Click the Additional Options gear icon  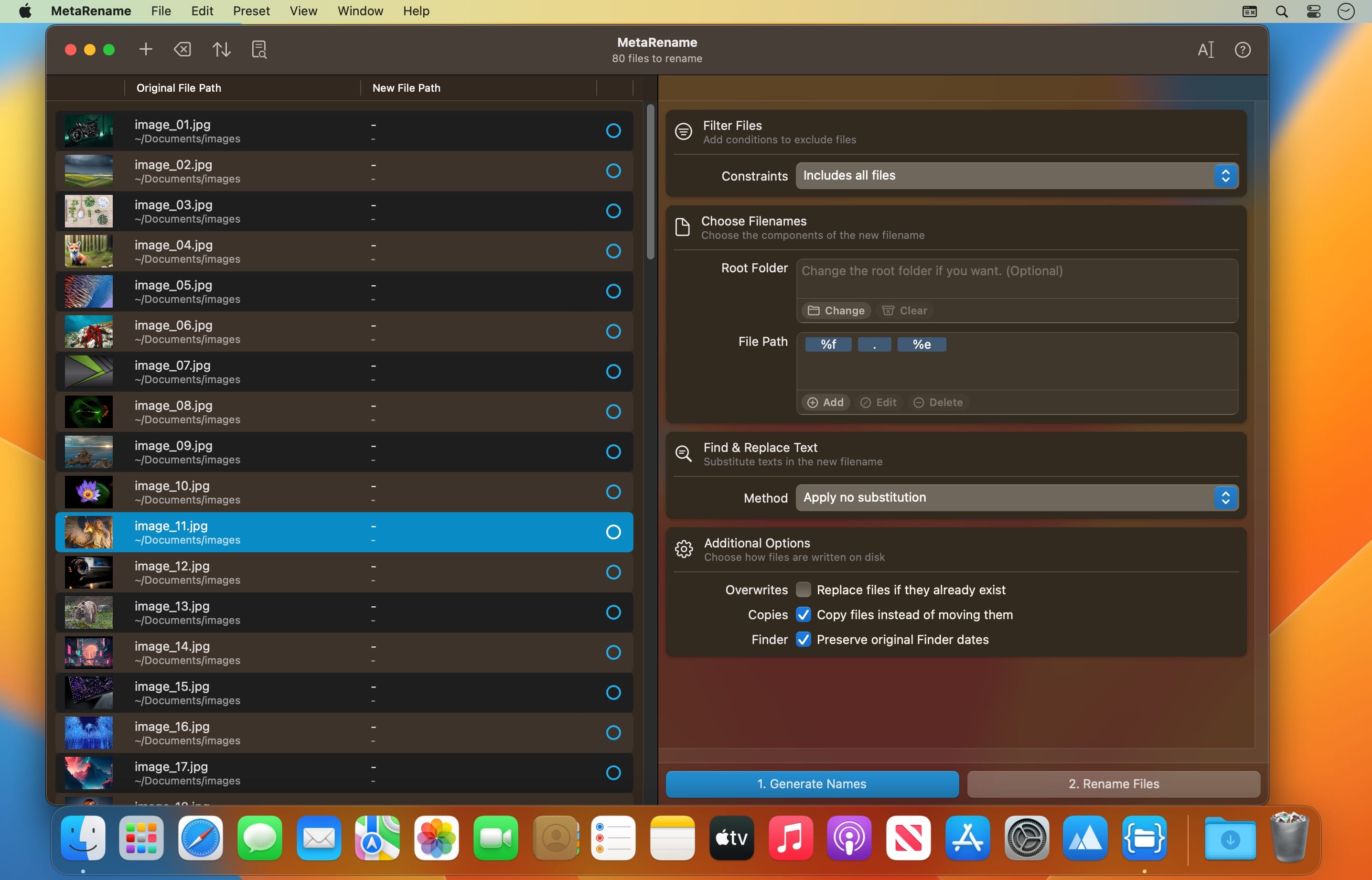pos(684,549)
